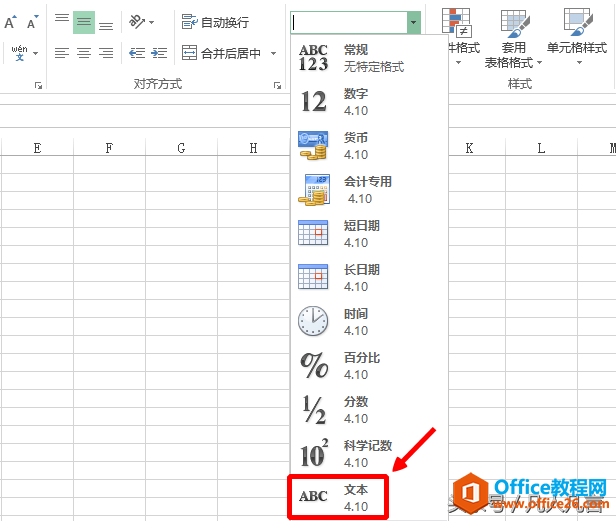
Task: Select the column F header
Action: 109,148
